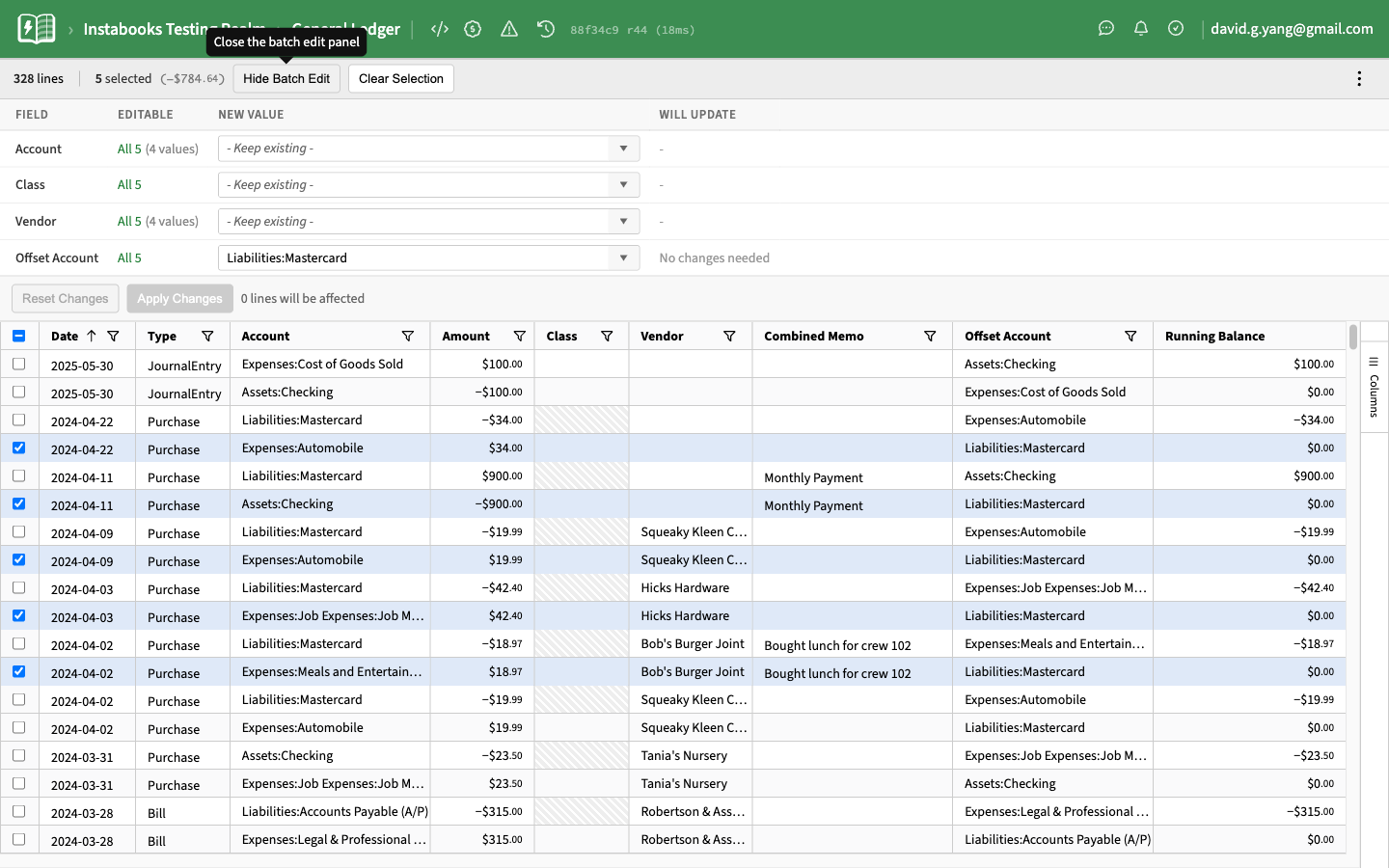Image resolution: width=1389 pixels, height=868 pixels.
Task: Click the Running Balance column header
Action: pyautogui.click(x=1249, y=336)
